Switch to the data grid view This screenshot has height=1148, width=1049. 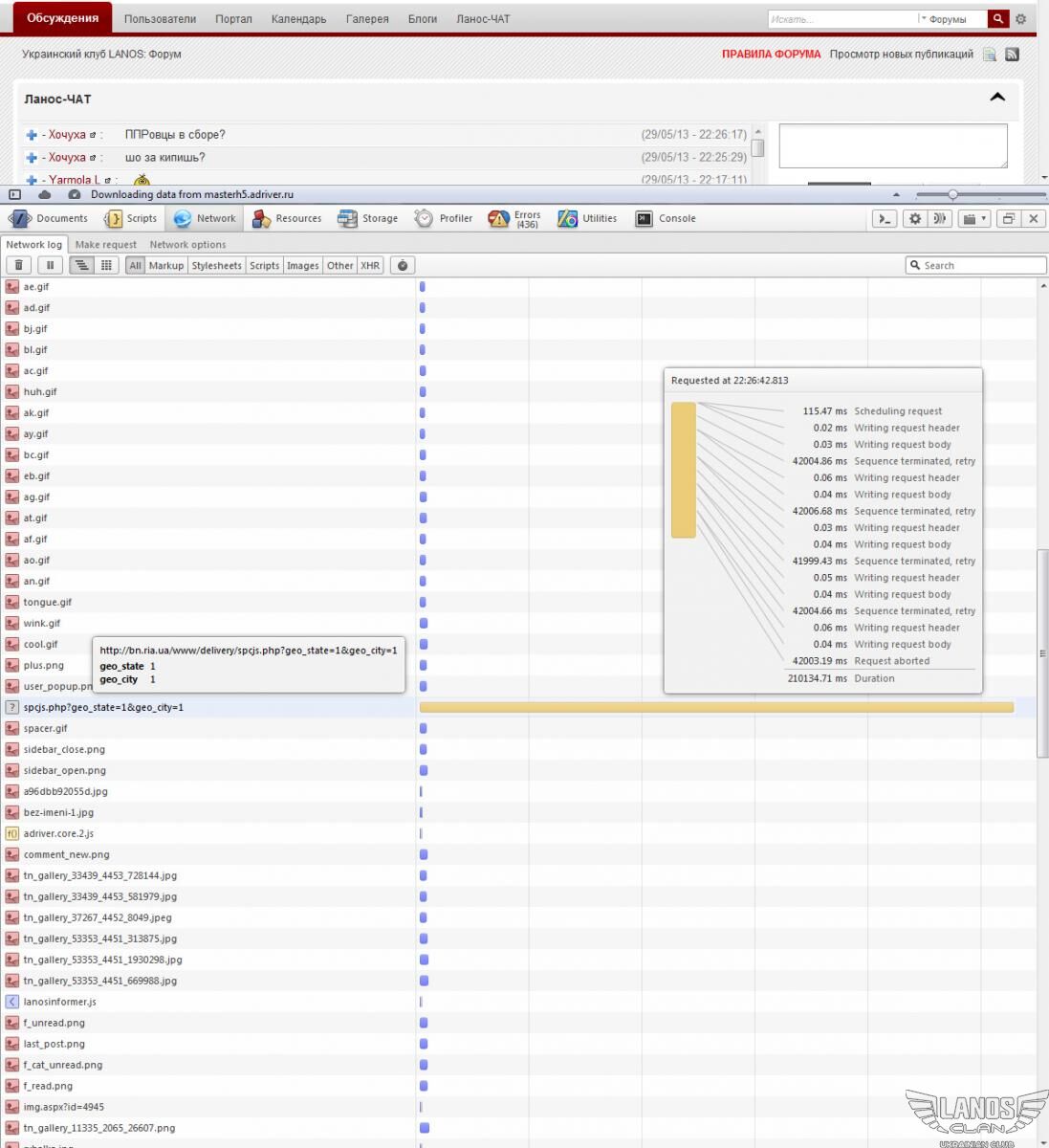coord(106,265)
